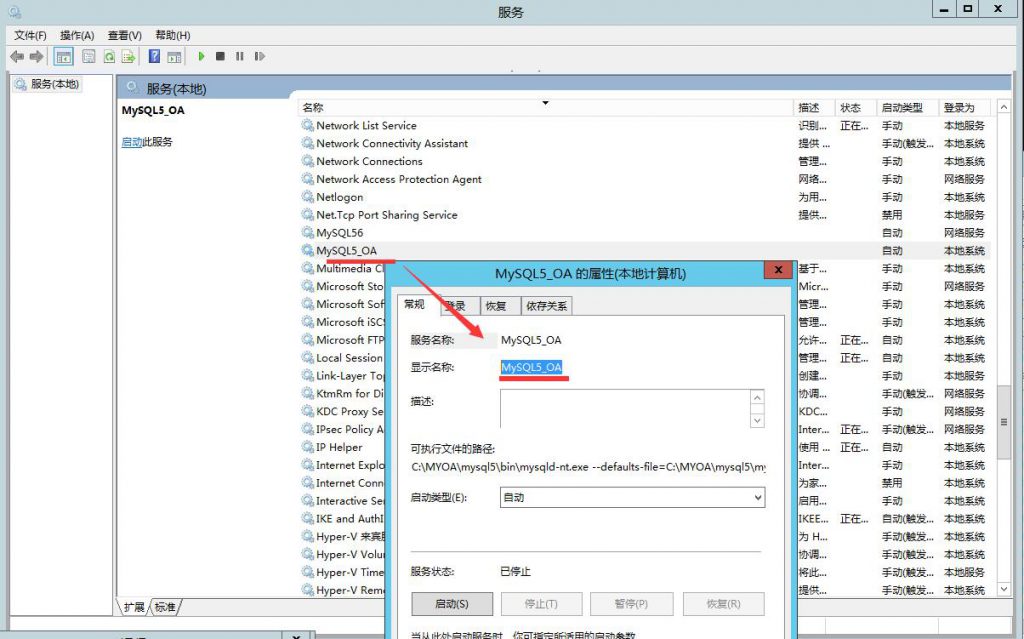Open the Properties toolbar icon
The height and width of the screenshot is (639, 1024).
[x=88, y=57]
